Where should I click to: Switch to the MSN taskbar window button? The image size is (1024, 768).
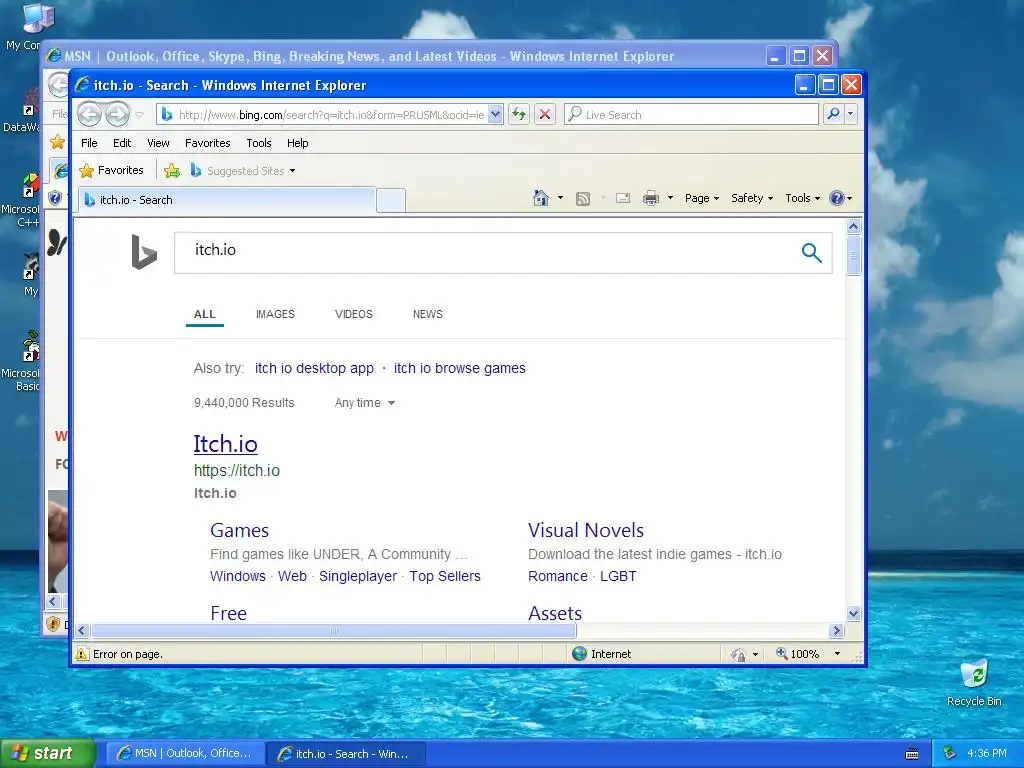[x=185, y=754]
